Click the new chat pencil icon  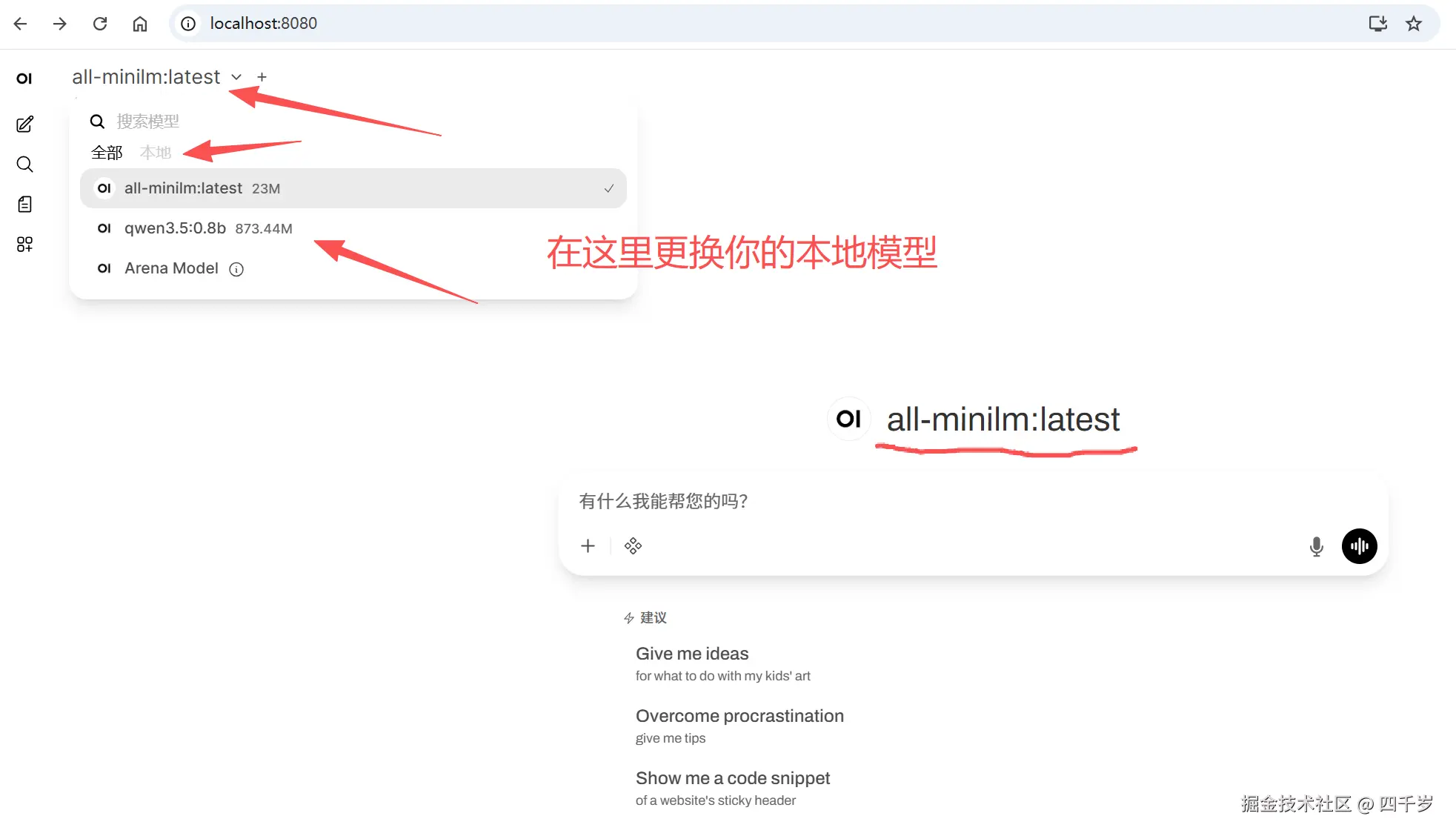(24, 124)
